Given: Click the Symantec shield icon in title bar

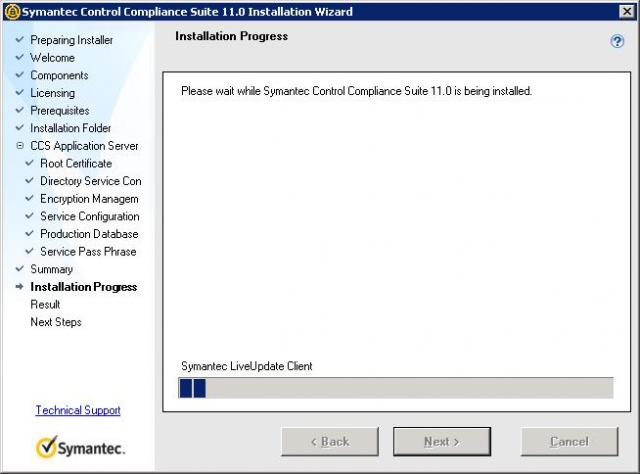Looking at the screenshot, I should point(13,11).
